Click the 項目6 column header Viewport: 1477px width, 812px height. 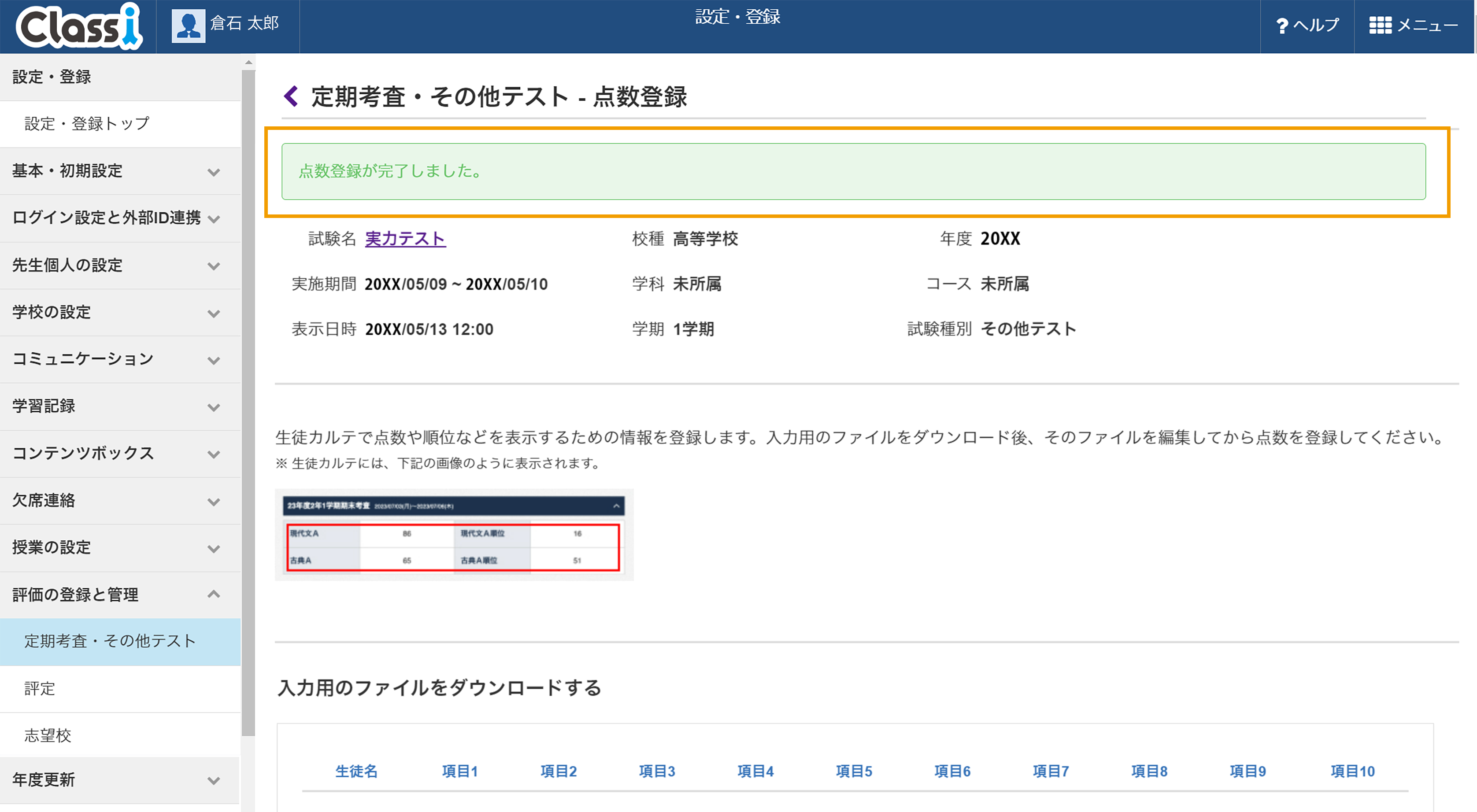pyautogui.click(x=952, y=771)
